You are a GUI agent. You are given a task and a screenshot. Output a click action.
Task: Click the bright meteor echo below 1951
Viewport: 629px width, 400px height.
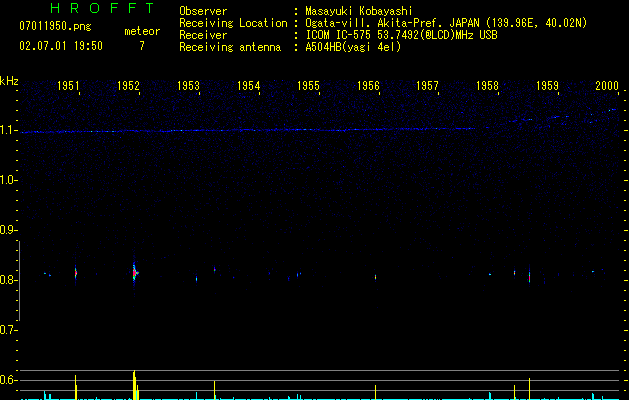coord(75,274)
